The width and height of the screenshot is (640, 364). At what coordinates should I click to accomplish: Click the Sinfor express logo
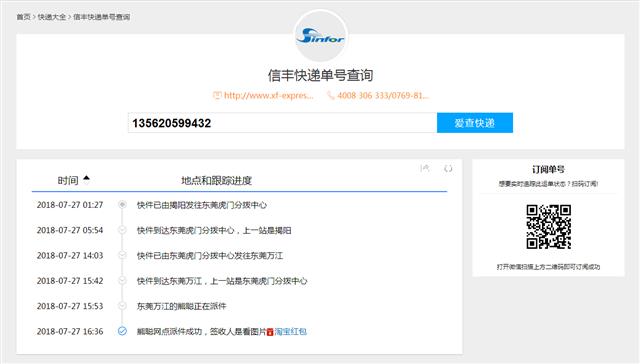click(320, 36)
